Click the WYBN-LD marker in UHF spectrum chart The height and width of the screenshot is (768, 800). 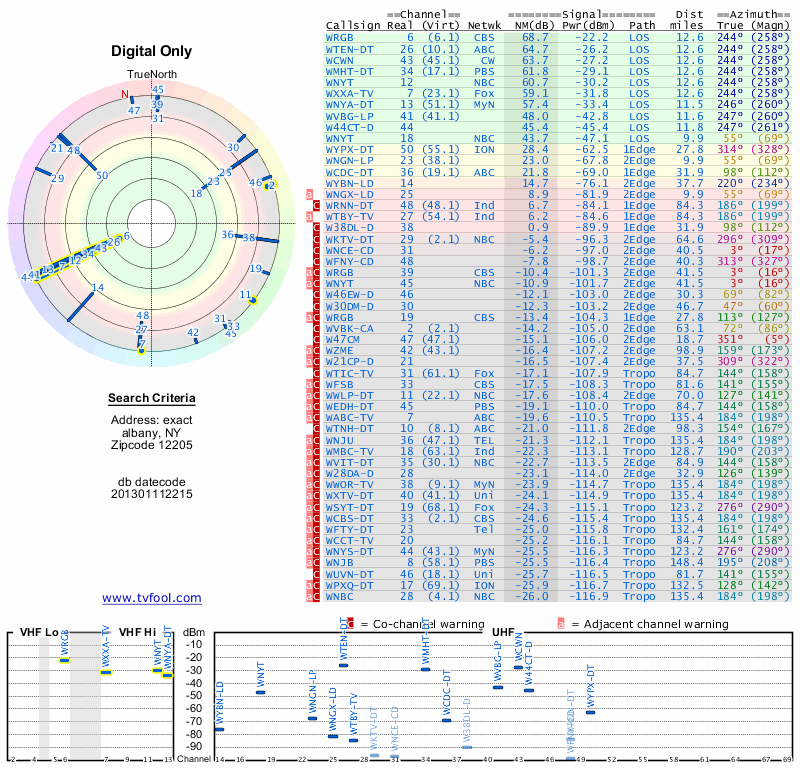(x=220, y=728)
